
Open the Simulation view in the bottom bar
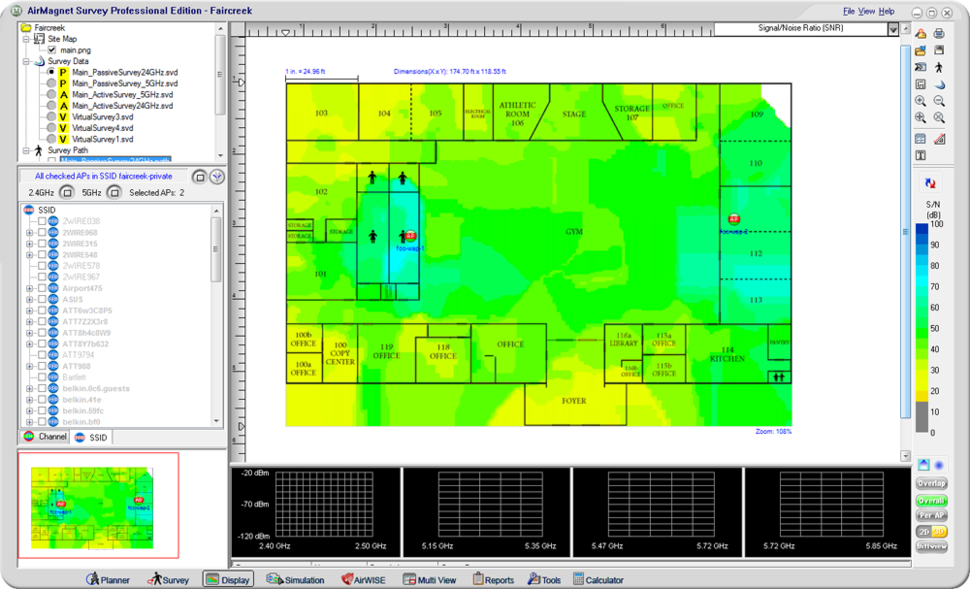tap(295, 580)
